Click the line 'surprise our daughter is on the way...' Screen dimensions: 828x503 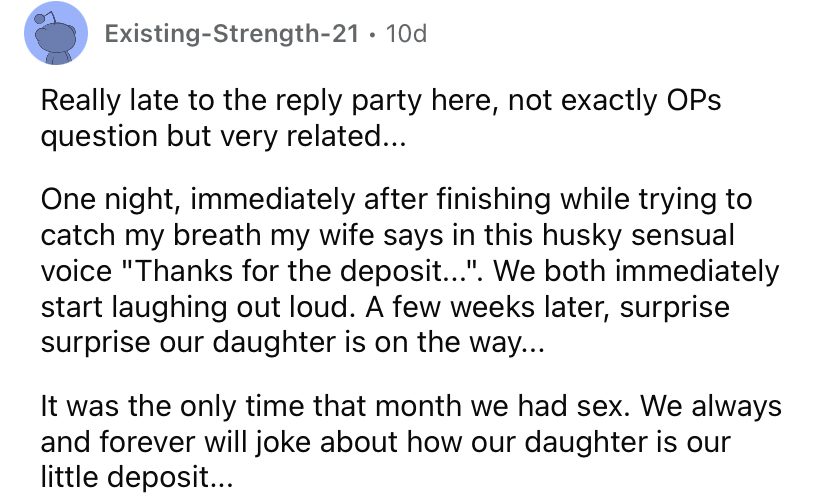292,342
